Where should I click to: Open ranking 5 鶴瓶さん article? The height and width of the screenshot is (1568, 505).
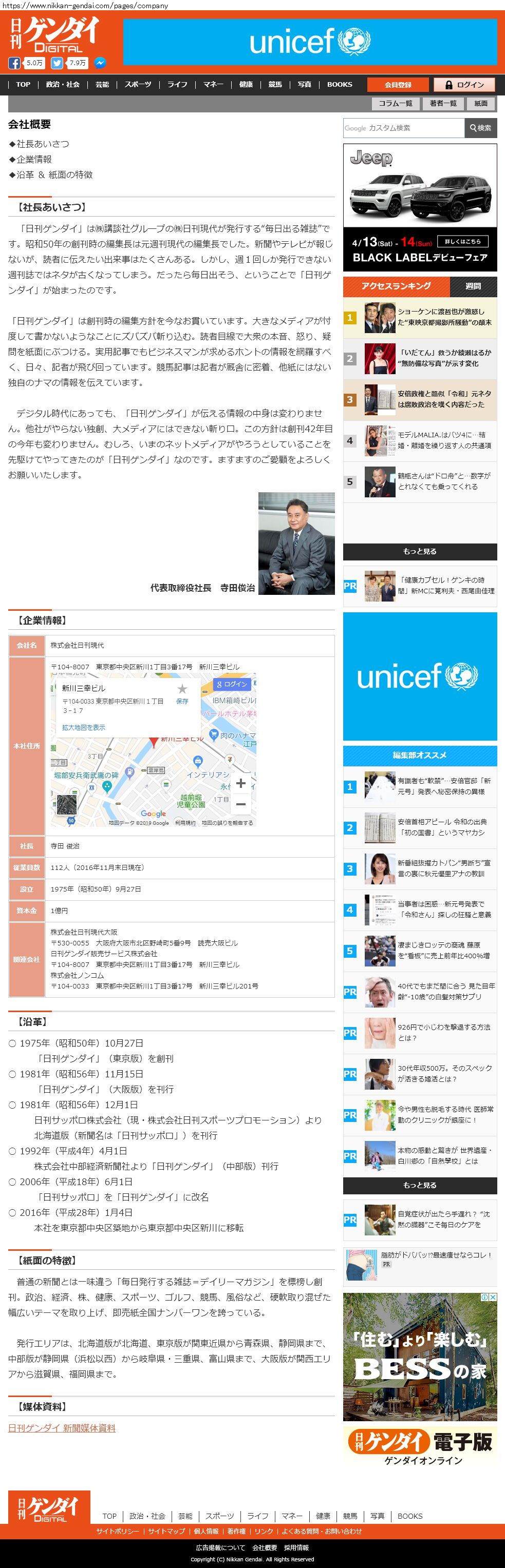(x=420, y=481)
